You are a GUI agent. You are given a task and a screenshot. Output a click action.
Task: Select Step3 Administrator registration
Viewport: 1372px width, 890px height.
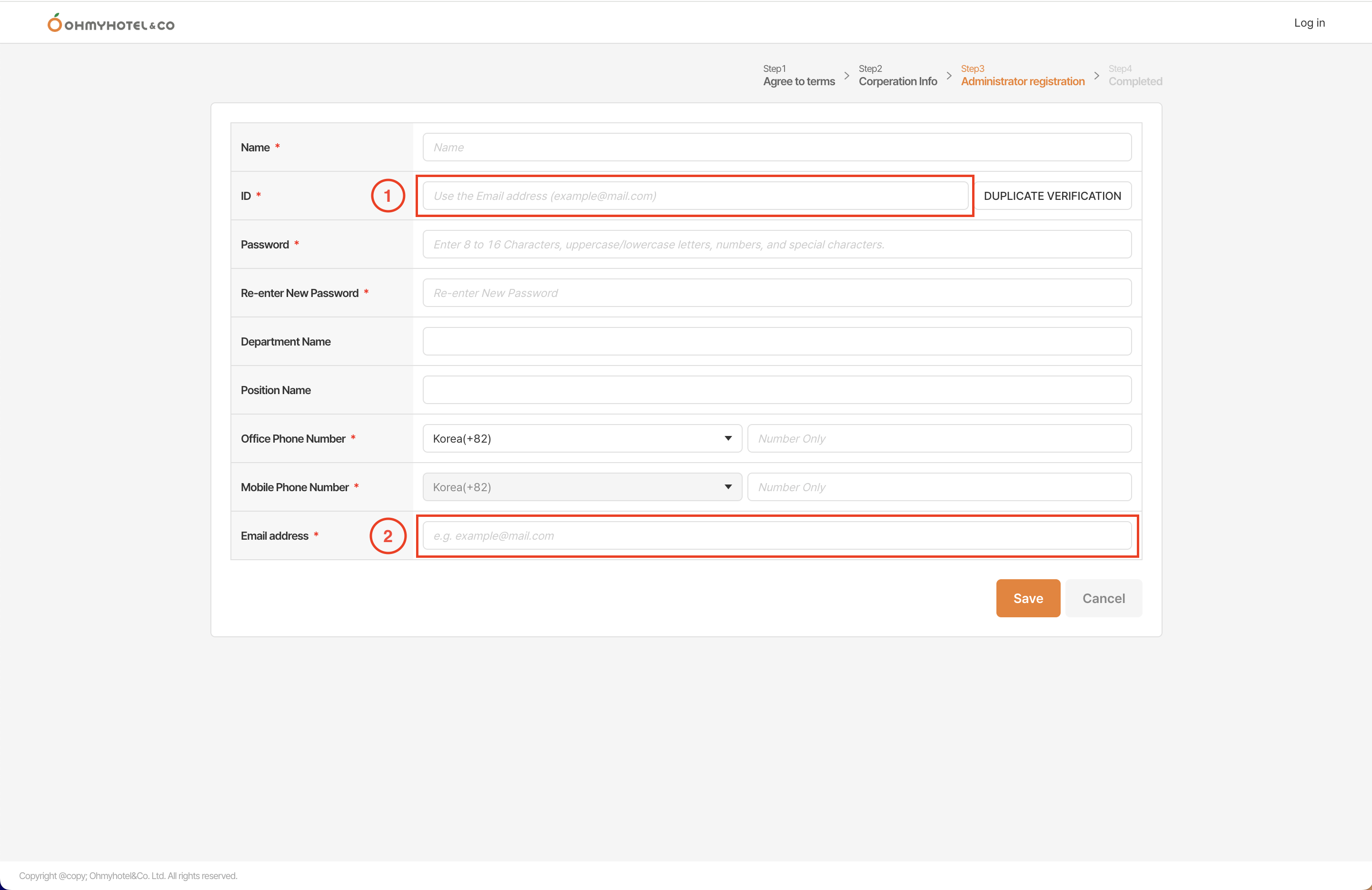(1022, 76)
